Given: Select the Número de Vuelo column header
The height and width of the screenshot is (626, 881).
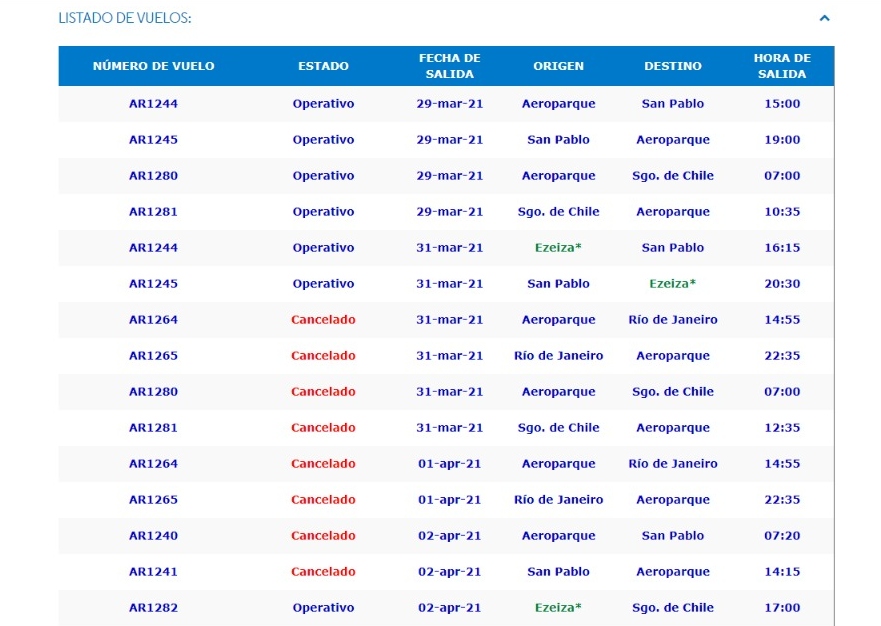Looking at the screenshot, I should coord(153,66).
